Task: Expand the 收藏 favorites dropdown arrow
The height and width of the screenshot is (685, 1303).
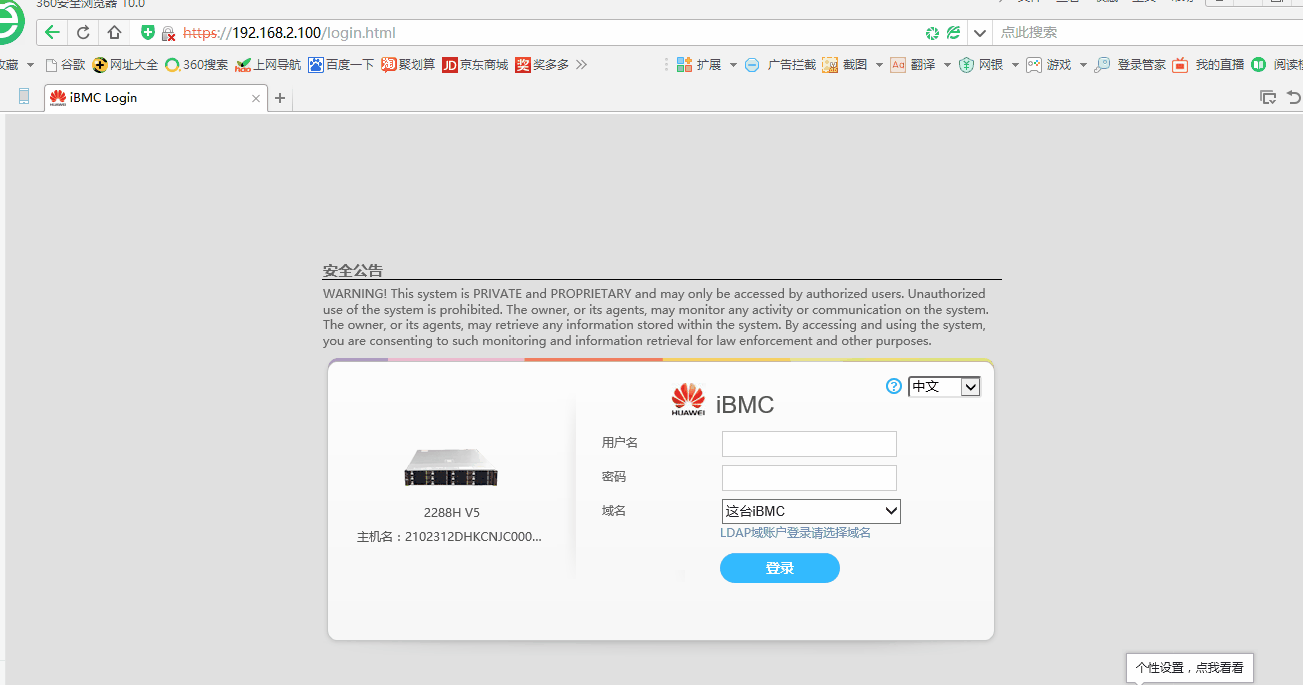Action: tap(30, 65)
